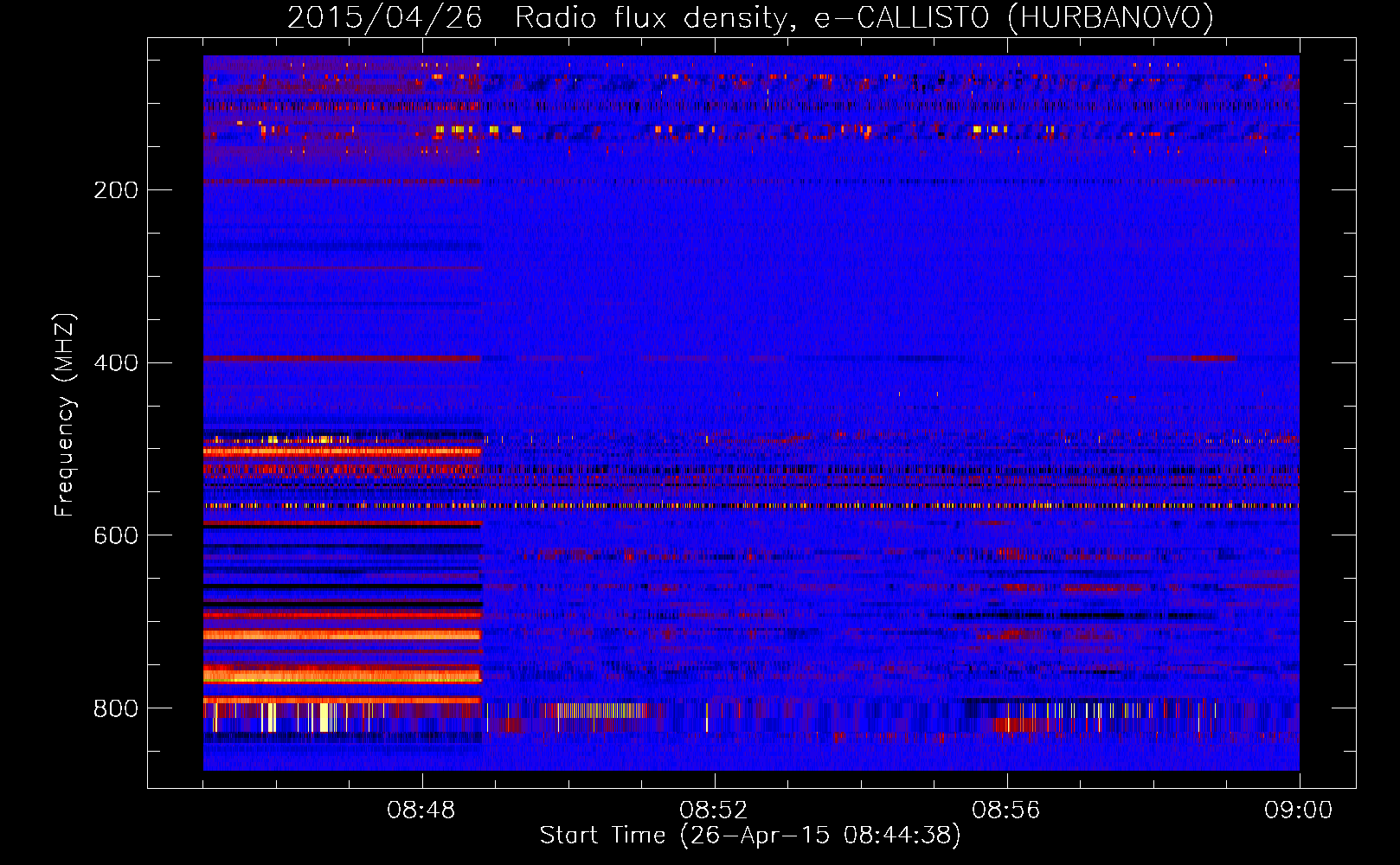Screen dimensions: 1400x865
Task: Select the 09:00 time tick label
Action: (x=1299, y=811)
